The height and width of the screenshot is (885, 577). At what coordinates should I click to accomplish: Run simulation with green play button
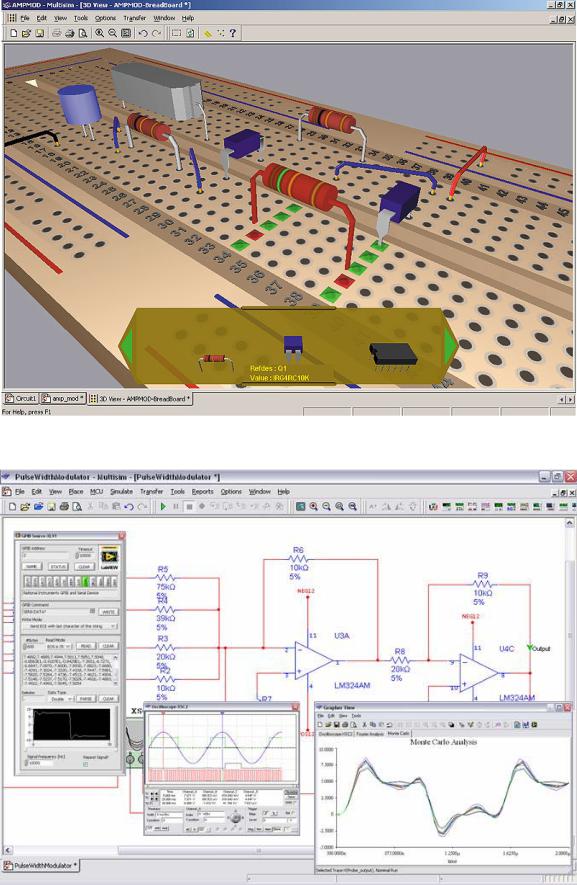(x=163, y=506)
